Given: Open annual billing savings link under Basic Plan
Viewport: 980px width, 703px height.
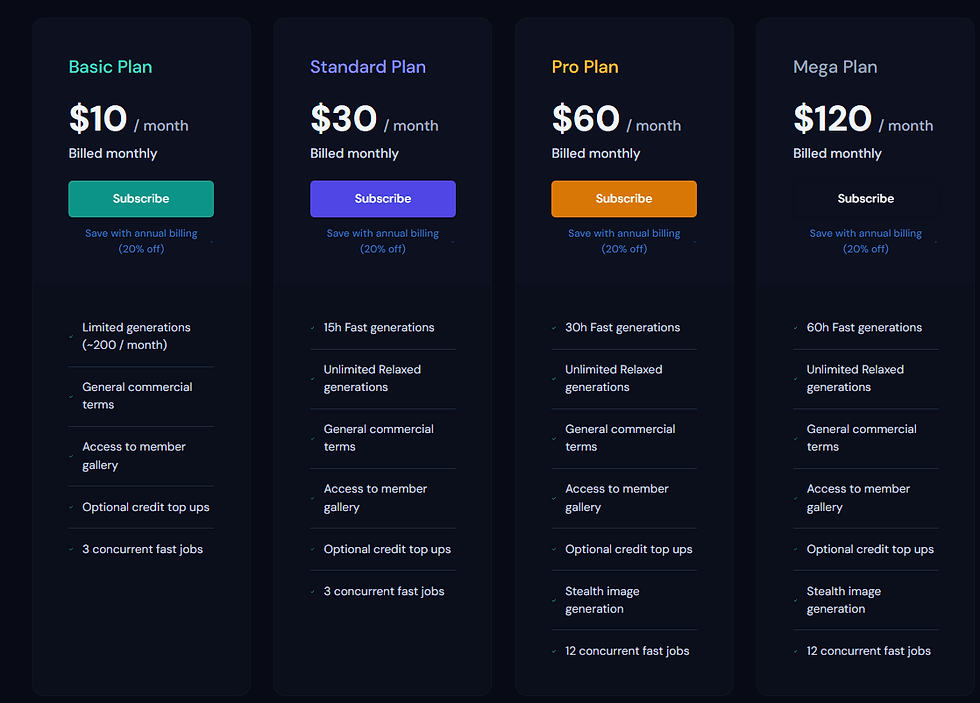Looking at the screenshot, I should [x=141, y=241].
